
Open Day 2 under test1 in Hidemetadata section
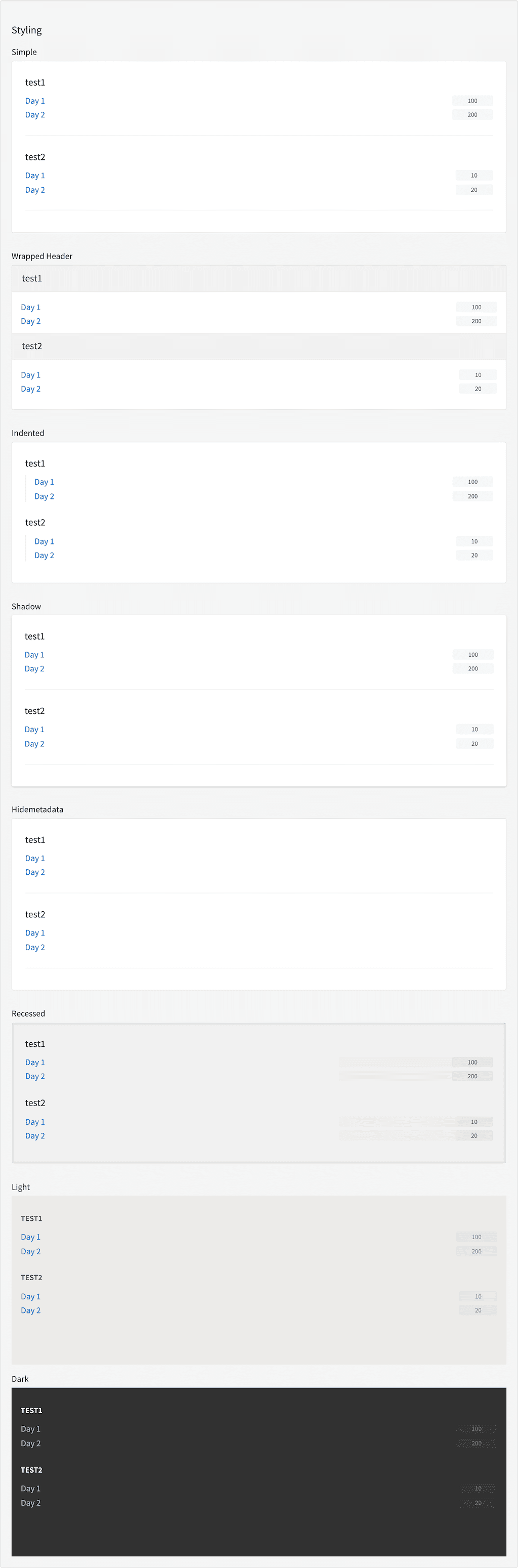point(35,872)
